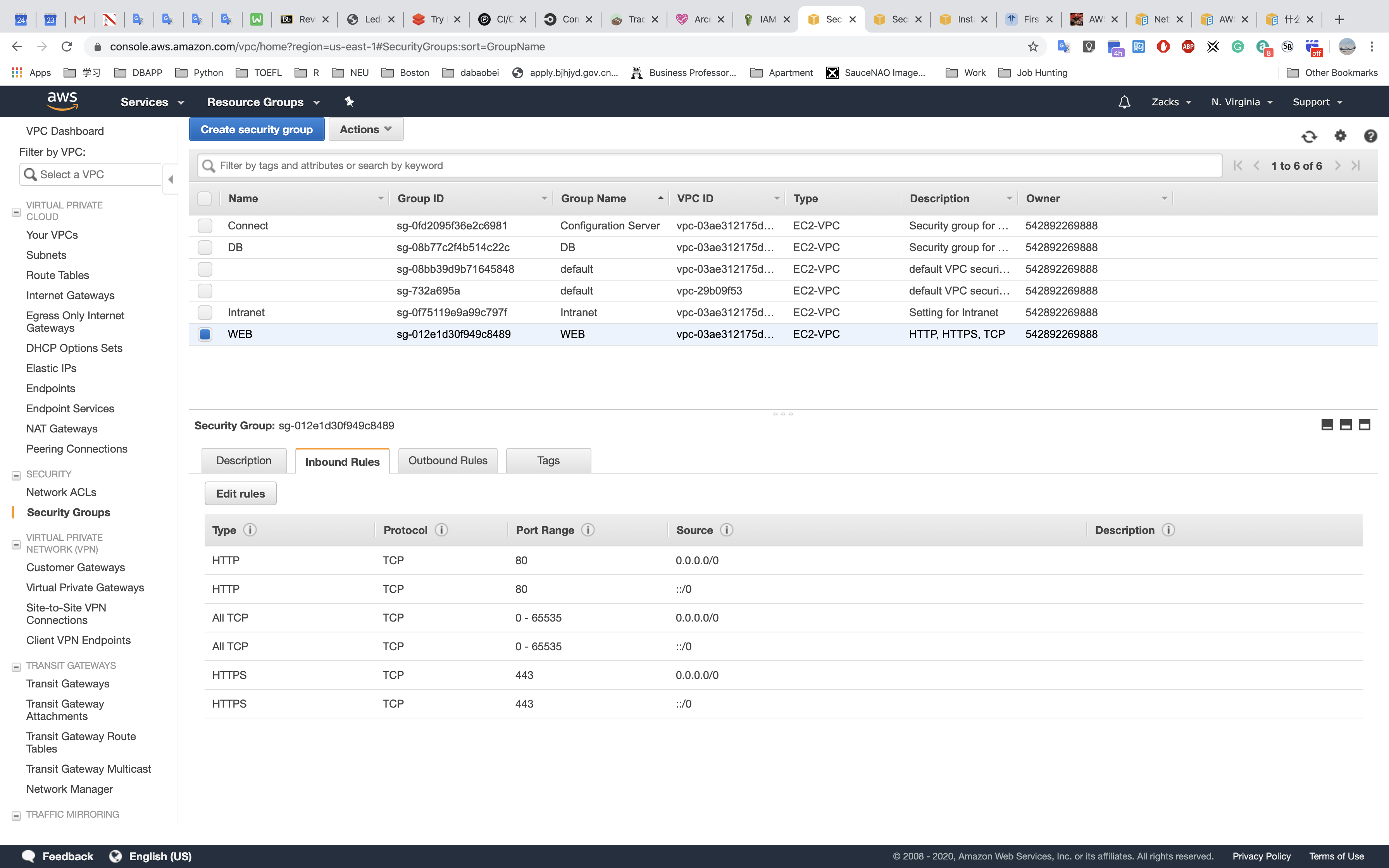Bookmark this page with the star icon
Viewport: 1389px width, 868px height.
1033,46
